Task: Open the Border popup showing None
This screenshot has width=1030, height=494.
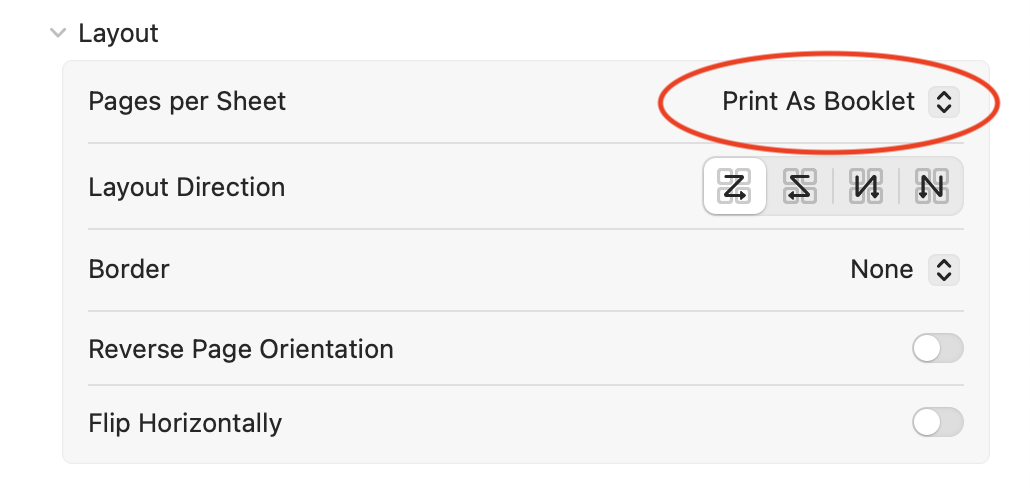Action: (905, 270)
